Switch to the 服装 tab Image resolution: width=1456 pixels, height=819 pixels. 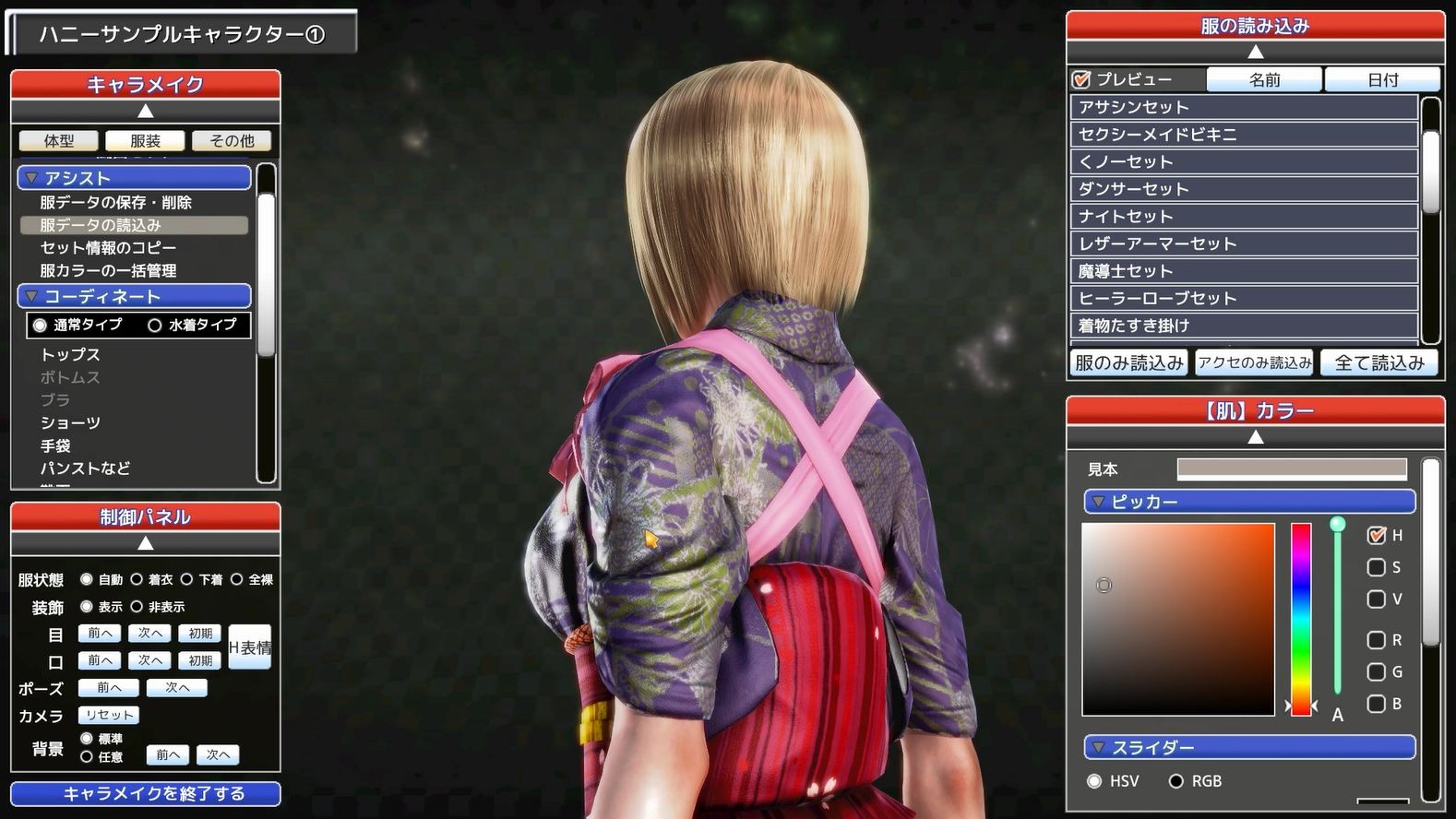(x=145, y=141)
